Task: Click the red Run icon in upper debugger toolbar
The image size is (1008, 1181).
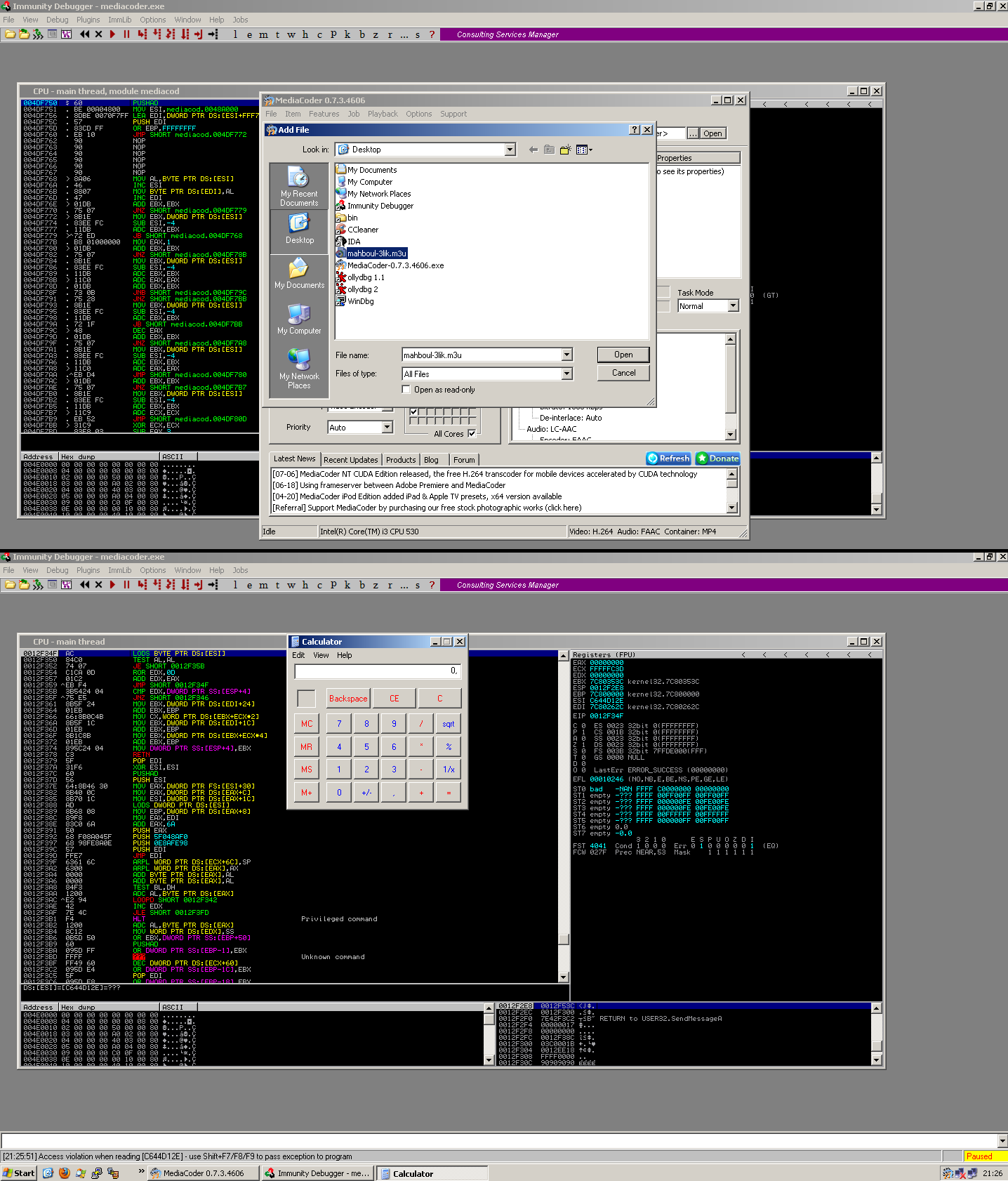Action: [112, 34]
